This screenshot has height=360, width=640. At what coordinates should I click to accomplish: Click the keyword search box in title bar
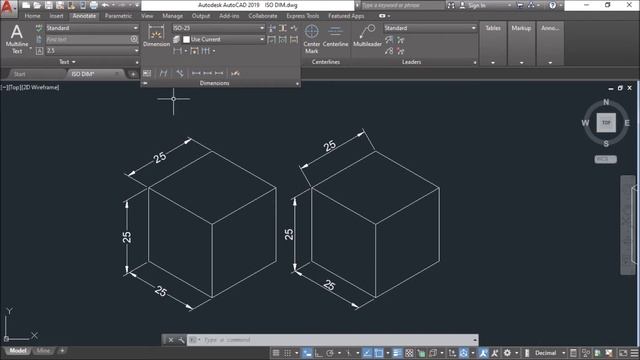(x=402, y=5)
